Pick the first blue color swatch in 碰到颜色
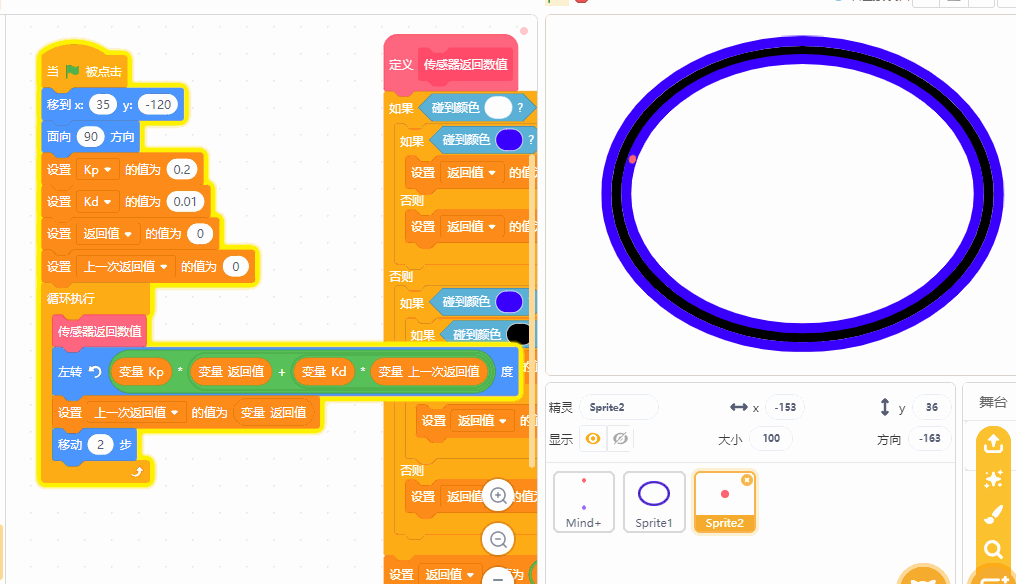Viewport: 1016px width, 584px height. (x=509, y=139)
